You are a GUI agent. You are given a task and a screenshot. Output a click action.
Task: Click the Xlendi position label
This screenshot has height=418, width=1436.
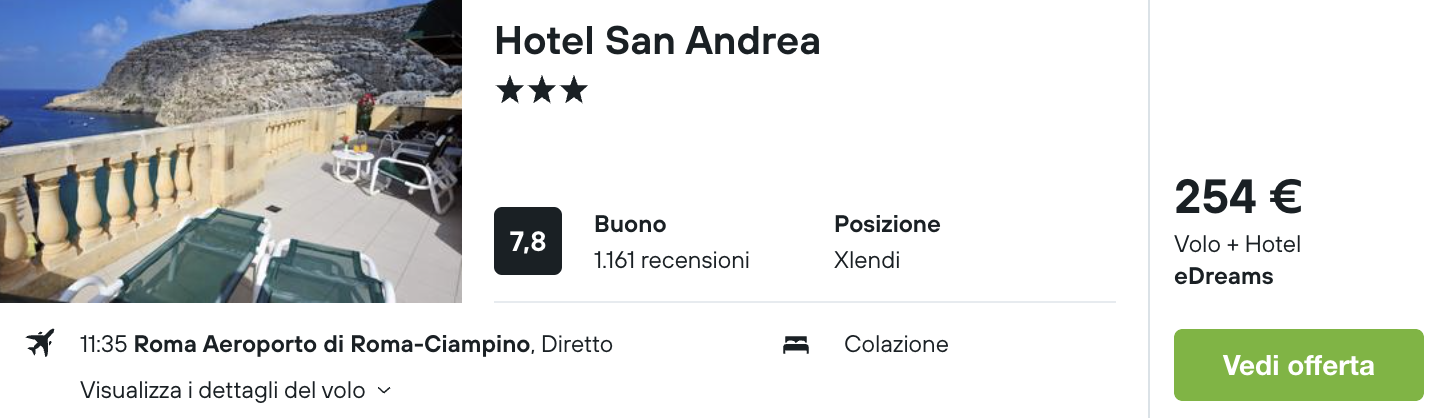pyautogui.click(x=867, y=261)
